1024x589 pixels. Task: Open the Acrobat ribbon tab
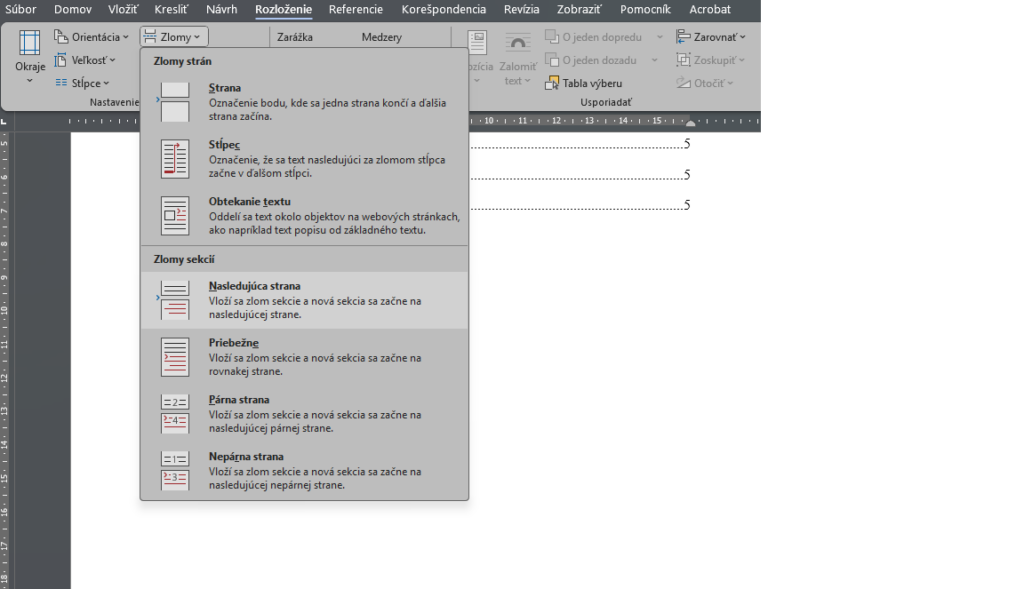[710, 9]
